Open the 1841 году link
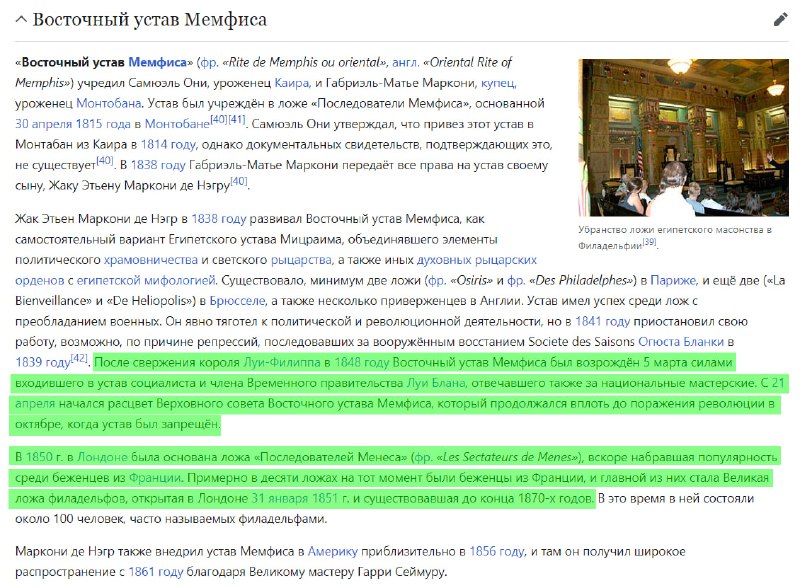The height and width of the screenshot is (588, 800). tap(603, 322)
